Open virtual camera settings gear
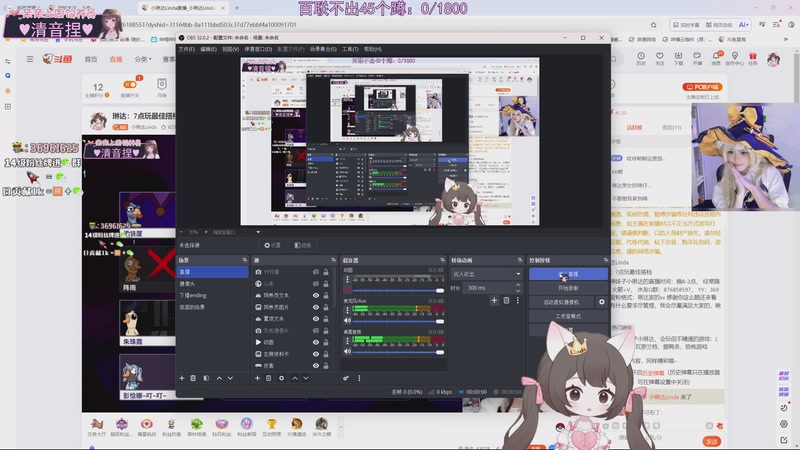Viewport: 800px width, 450px height. (x=602, y=302)
